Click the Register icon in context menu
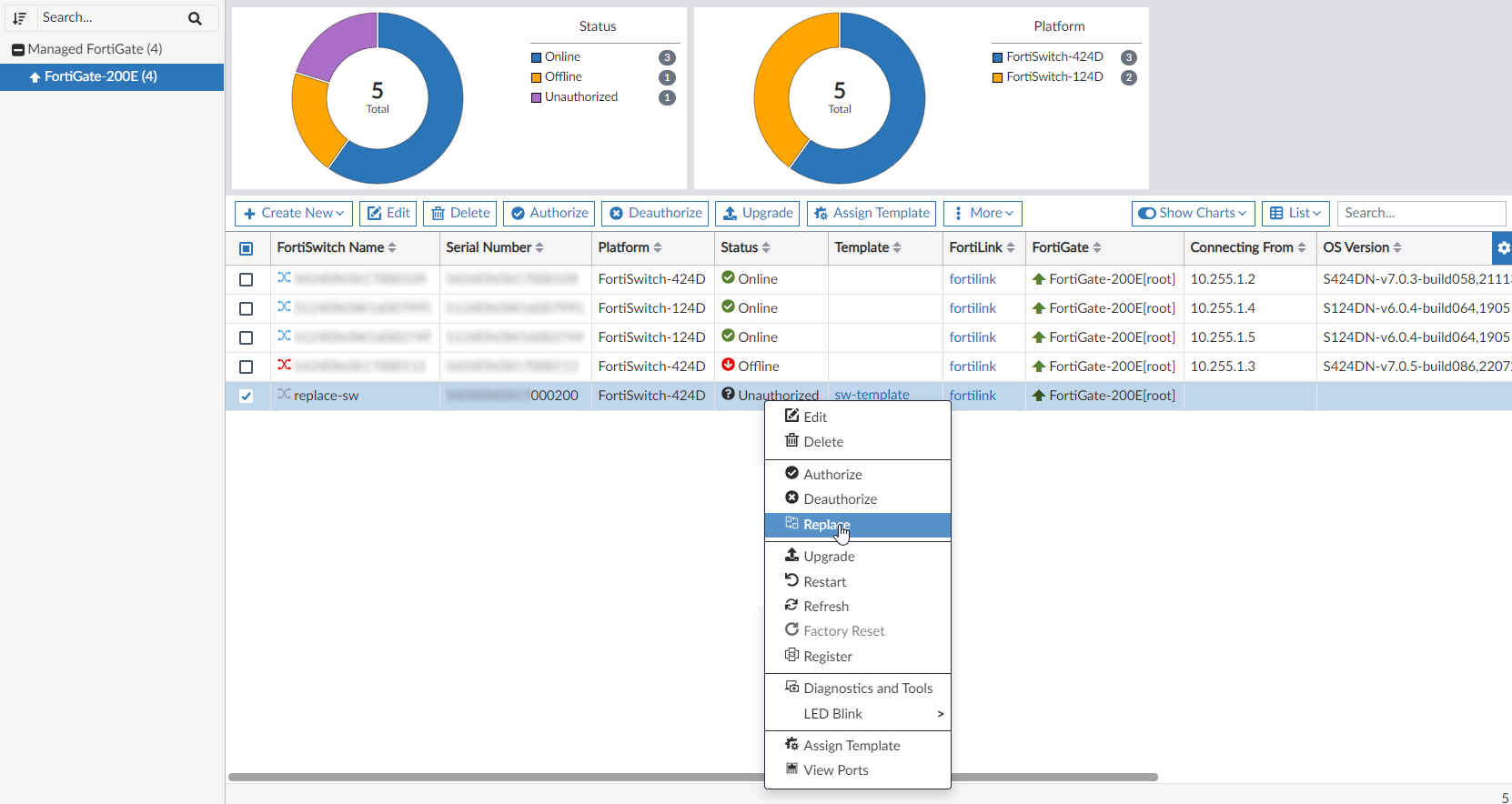The image size is (1512, 804). (x=792, y=655)
